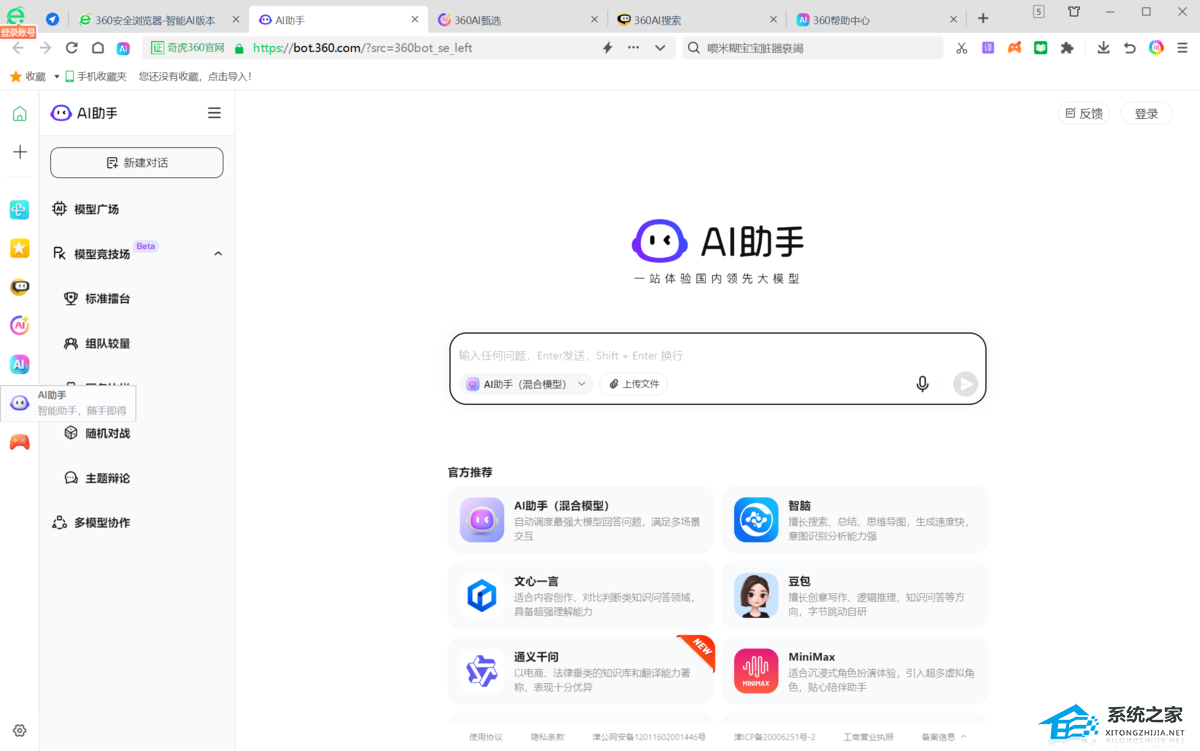1200x751 pixels.
Task: Click the tab count box showing 5
Action: pos(1039,12)
